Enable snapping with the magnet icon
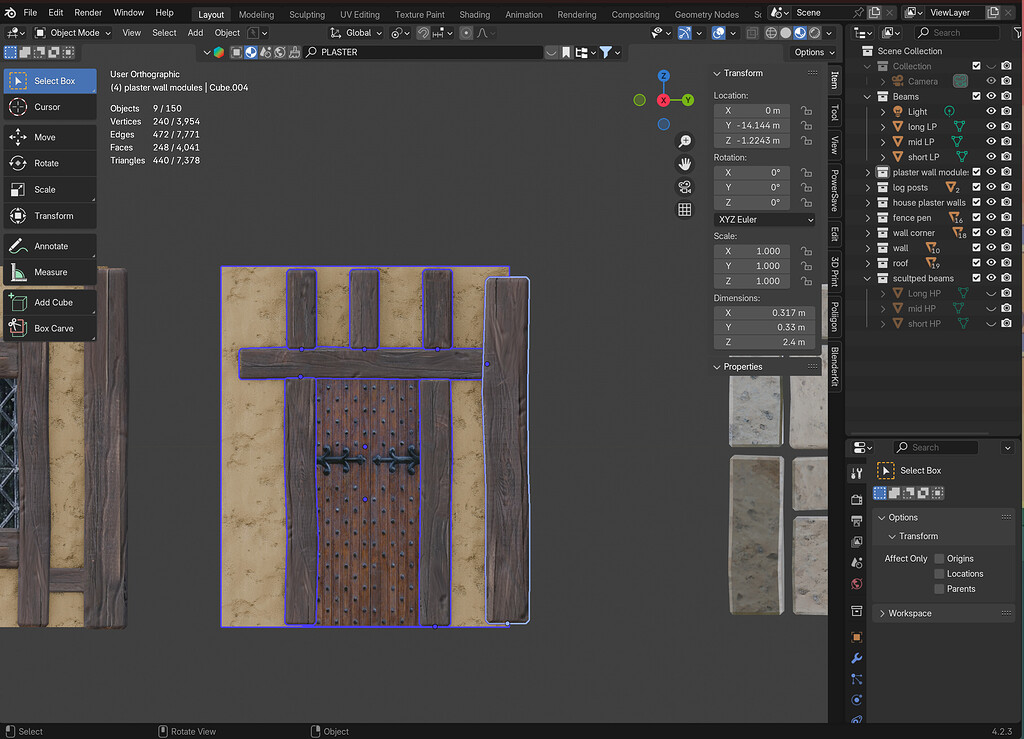The height and width of the screenshot is (739, 1024). click(x=425, y=32)
